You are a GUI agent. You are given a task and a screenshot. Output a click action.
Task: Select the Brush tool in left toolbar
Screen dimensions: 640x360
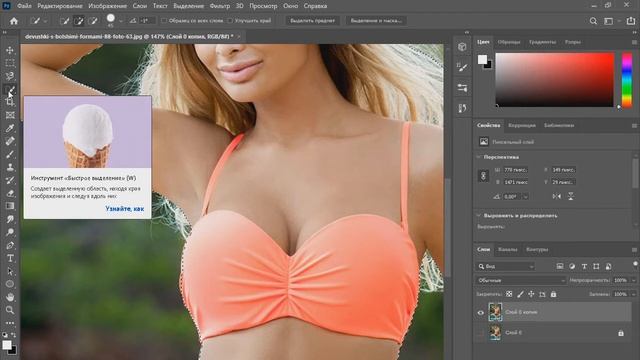click(10, 154)
